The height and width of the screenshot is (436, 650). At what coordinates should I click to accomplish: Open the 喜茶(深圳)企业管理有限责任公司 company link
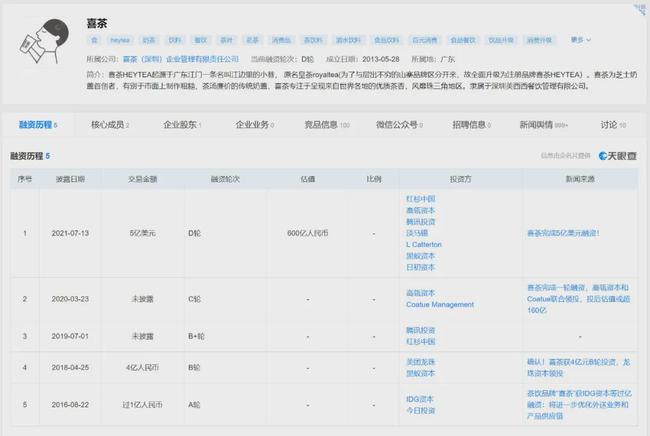pyautogui.click(x=181, y=59)
